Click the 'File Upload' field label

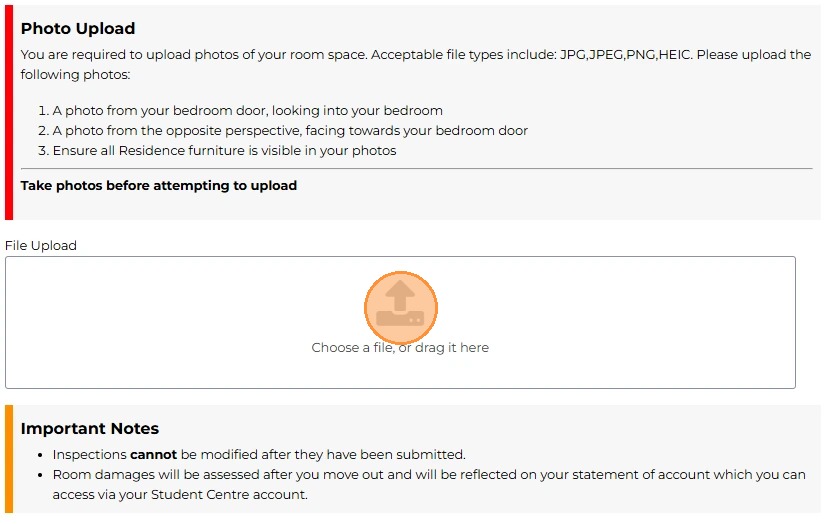[x=41, y=245]
